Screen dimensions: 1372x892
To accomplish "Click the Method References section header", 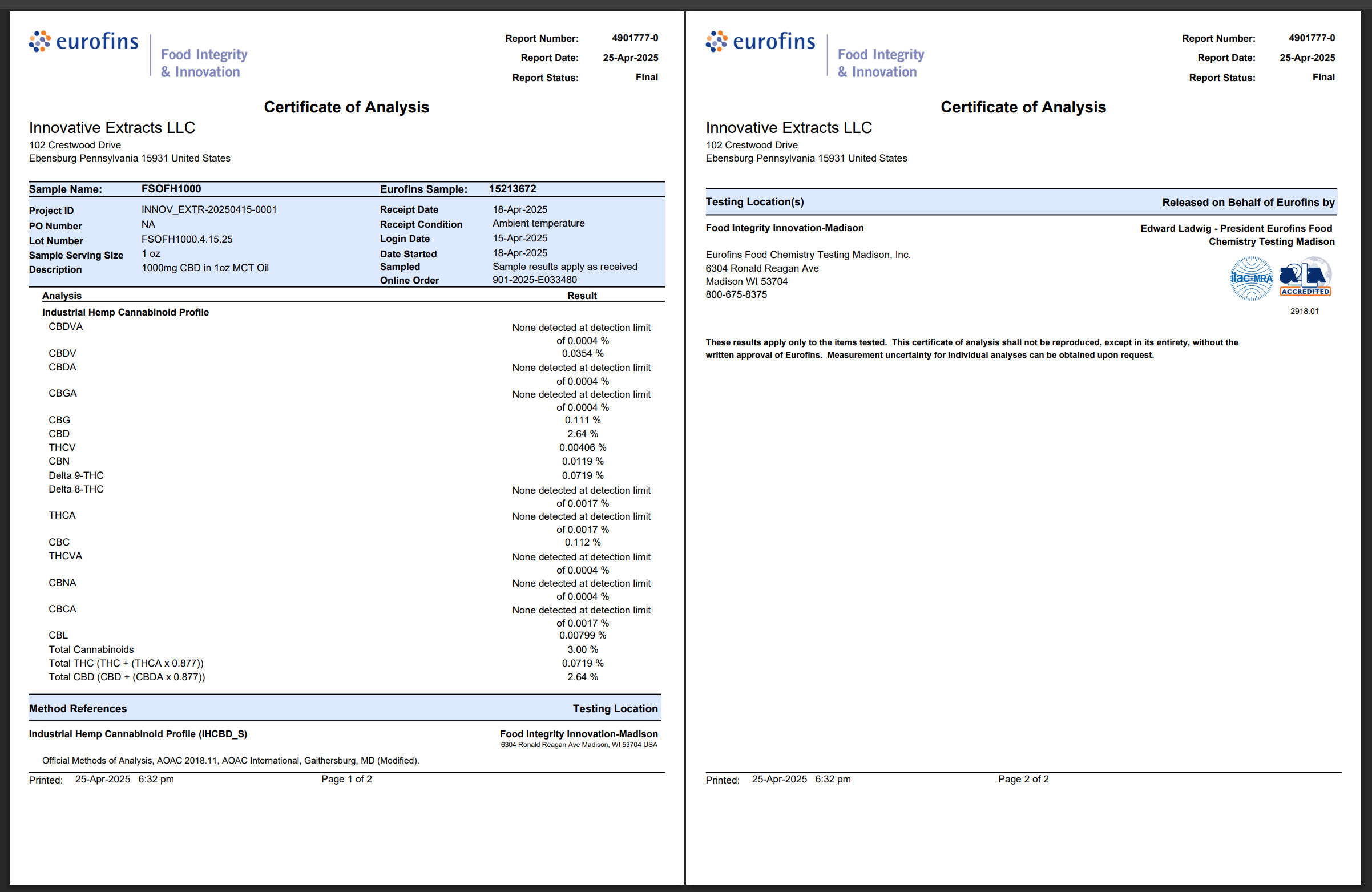I will point(78,709).
